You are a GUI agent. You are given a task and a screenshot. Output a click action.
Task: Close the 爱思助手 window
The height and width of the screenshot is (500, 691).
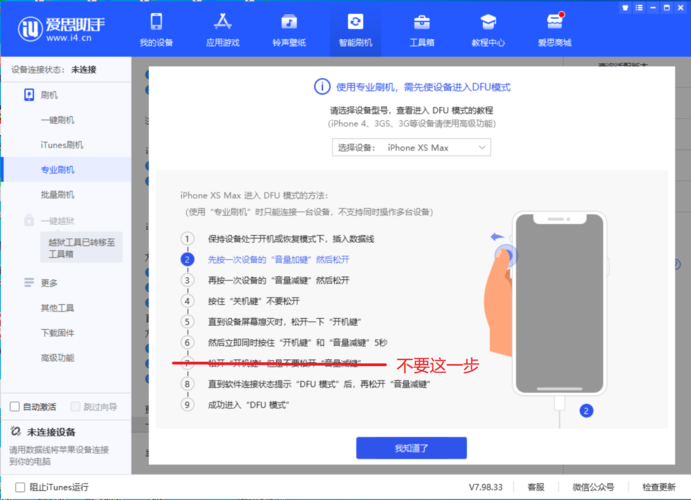coord(681,7)
